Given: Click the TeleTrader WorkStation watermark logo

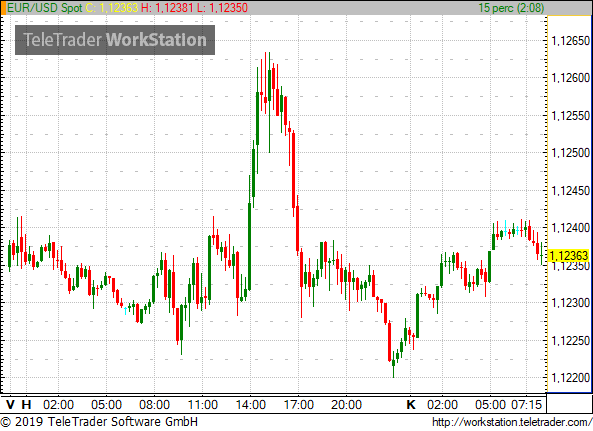Looking at the screenshot, I should point(115,40).
